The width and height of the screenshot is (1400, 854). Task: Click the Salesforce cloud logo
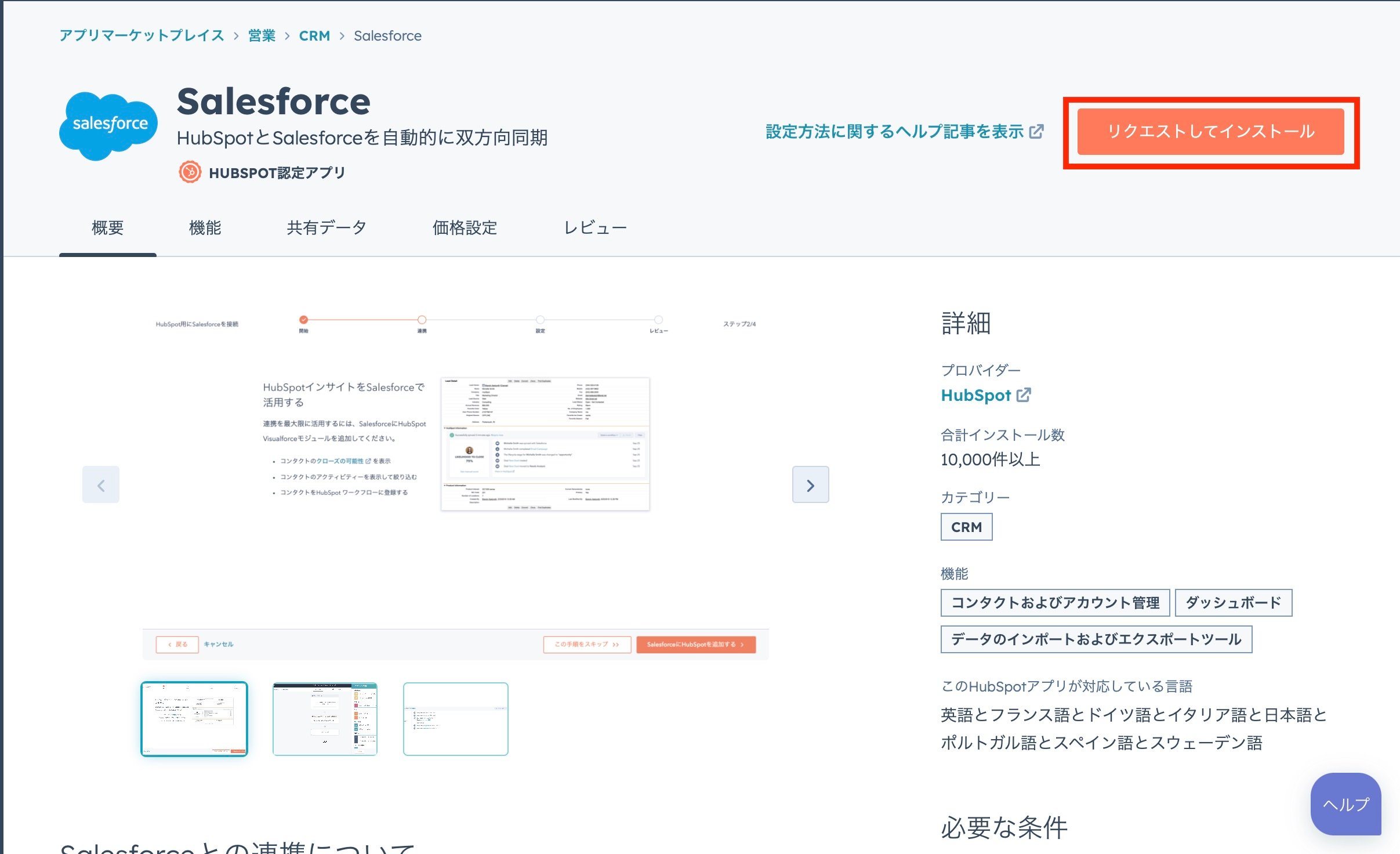pyautogui.click(x=108, y=125)
